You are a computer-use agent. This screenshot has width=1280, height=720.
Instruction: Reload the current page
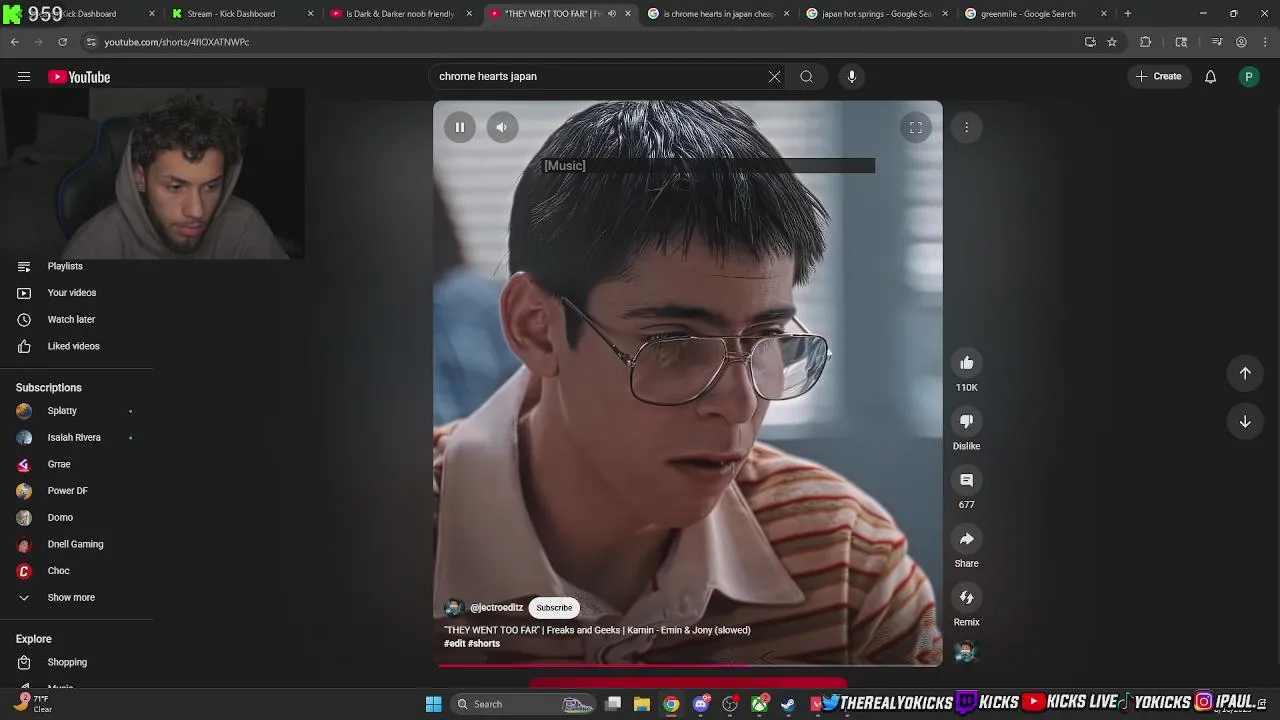click(62, 42)
